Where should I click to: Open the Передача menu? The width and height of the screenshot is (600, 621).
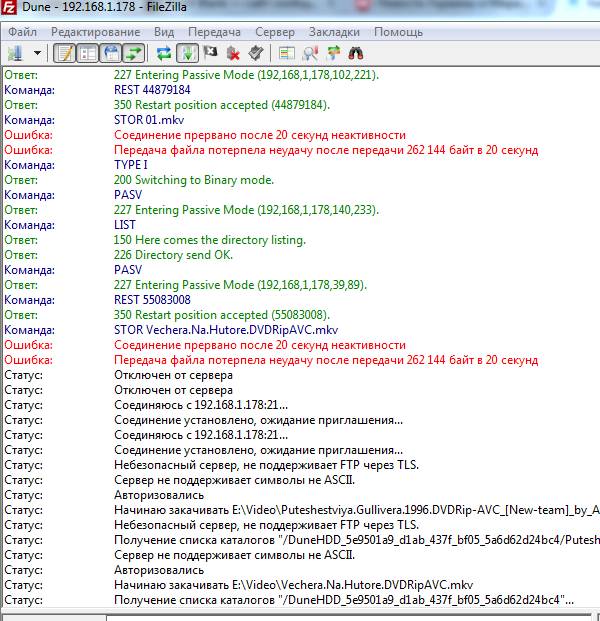213,32
